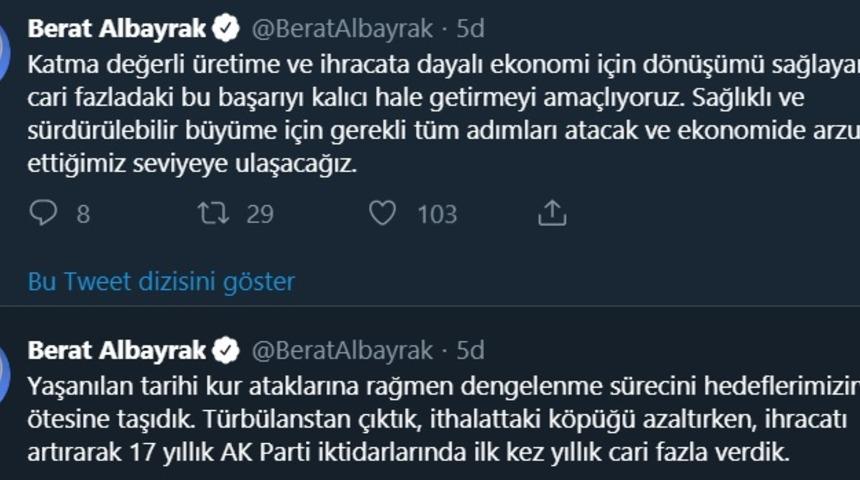Open the second tweet's "5d" timestamp
This screenshot has width=860, height=480.
[470, 350]
